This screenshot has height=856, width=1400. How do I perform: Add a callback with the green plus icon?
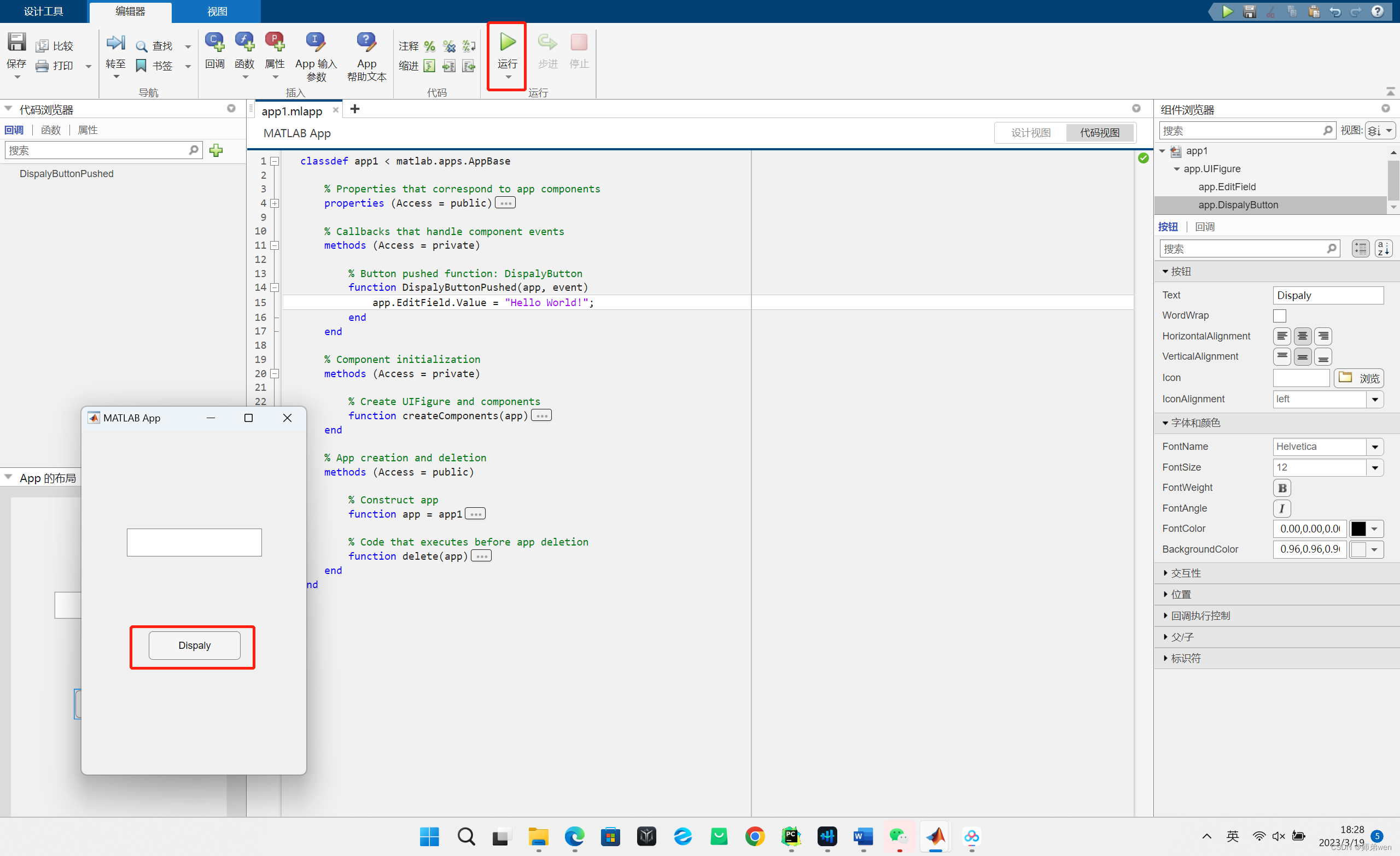coord(216,150)
